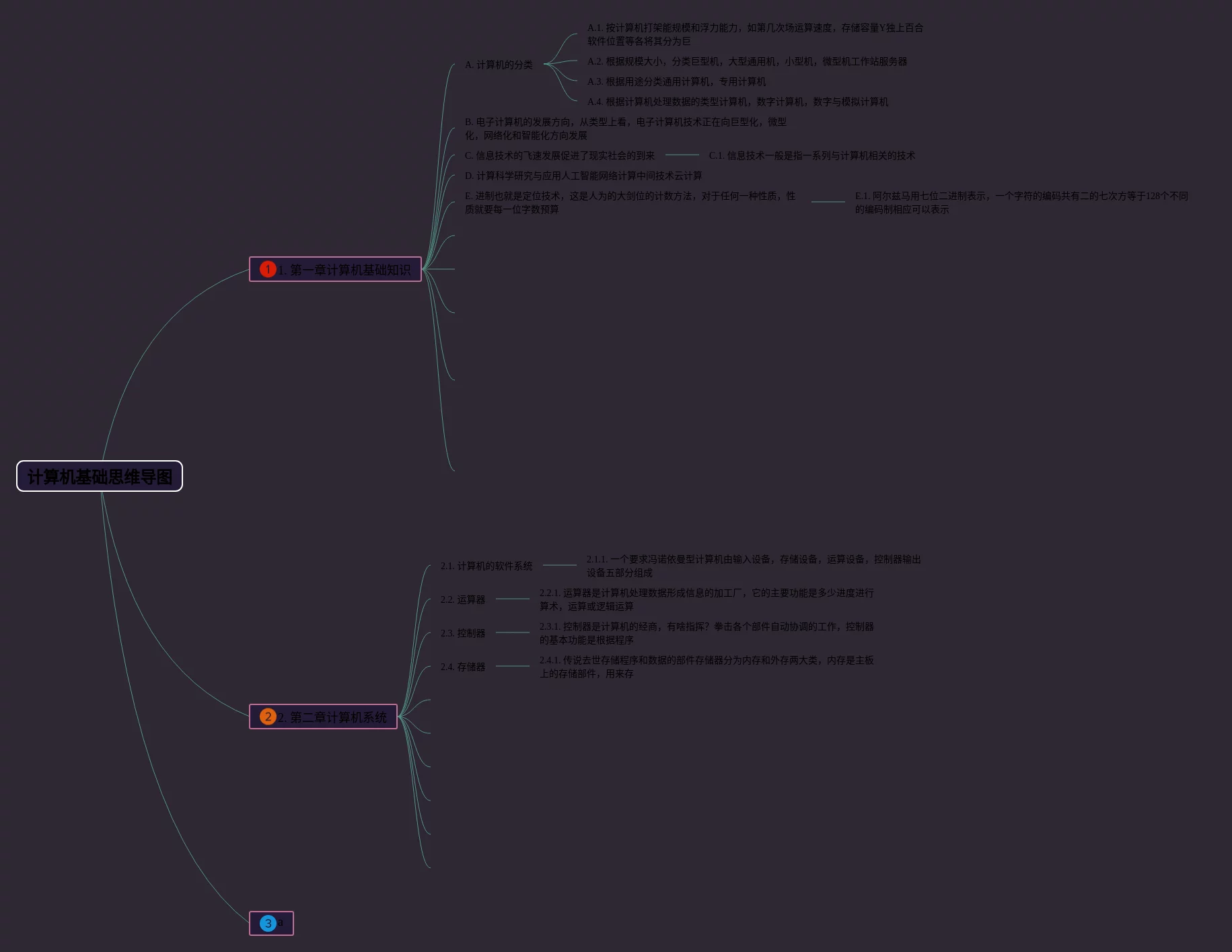Select the C.1 信息技术一般是指 subtopic
The image size is (1232, 952).
(811, 155)
